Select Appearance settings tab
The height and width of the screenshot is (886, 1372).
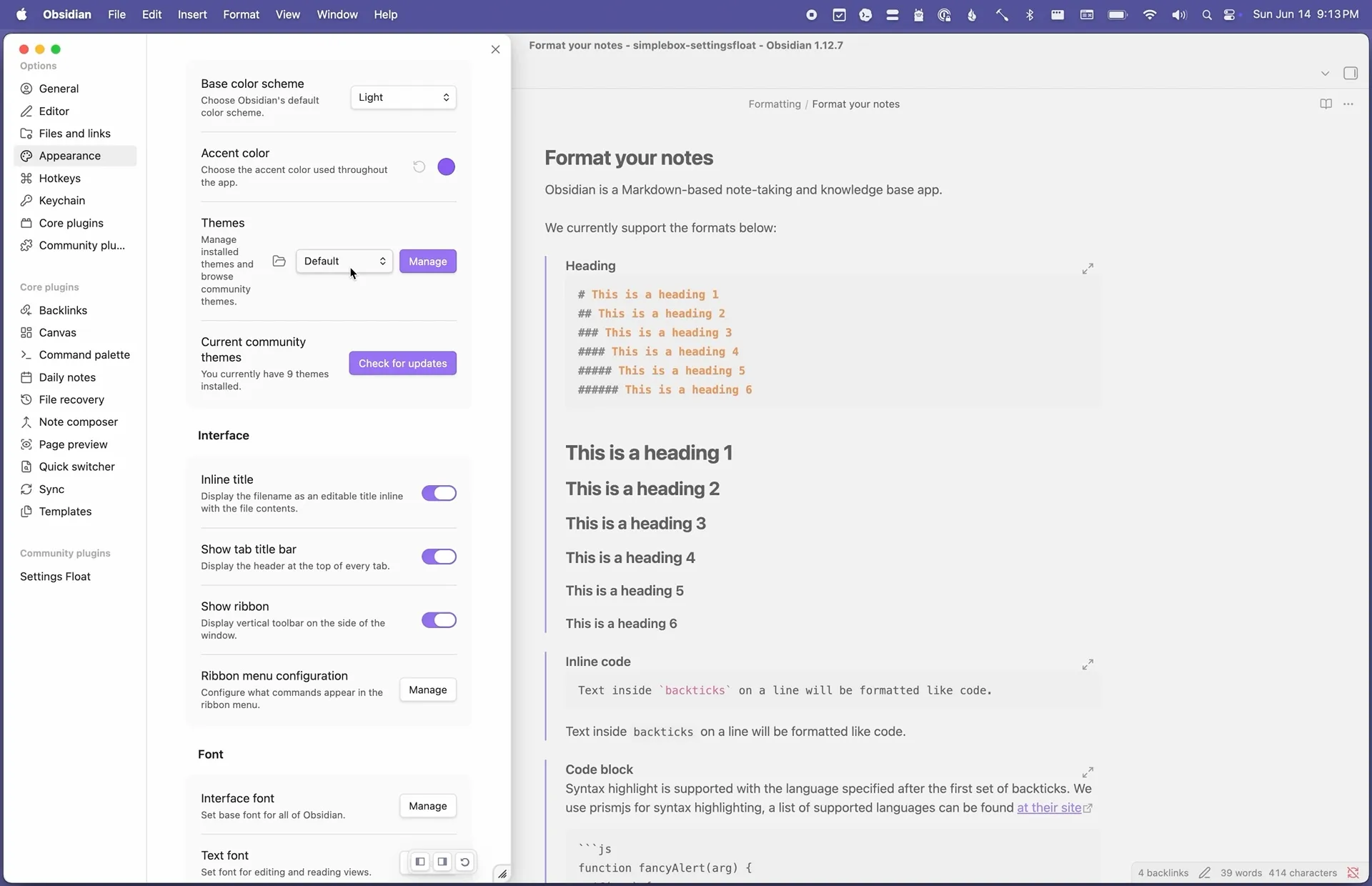75,156
